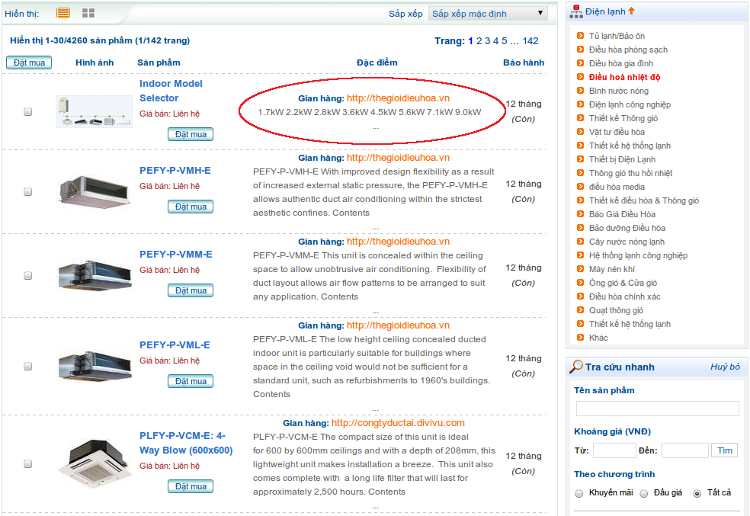Click Đặt mua for PEFY-P-VMH-E
The width and height of the screenshot is (750, 516).
pyautogui.click(x=191, y=207)
